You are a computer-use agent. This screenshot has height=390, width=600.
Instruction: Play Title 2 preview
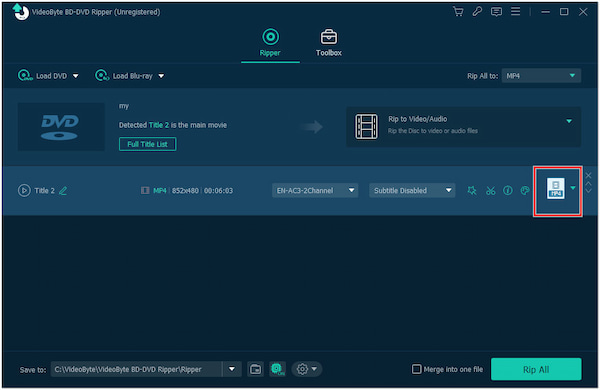pos(24,190)
